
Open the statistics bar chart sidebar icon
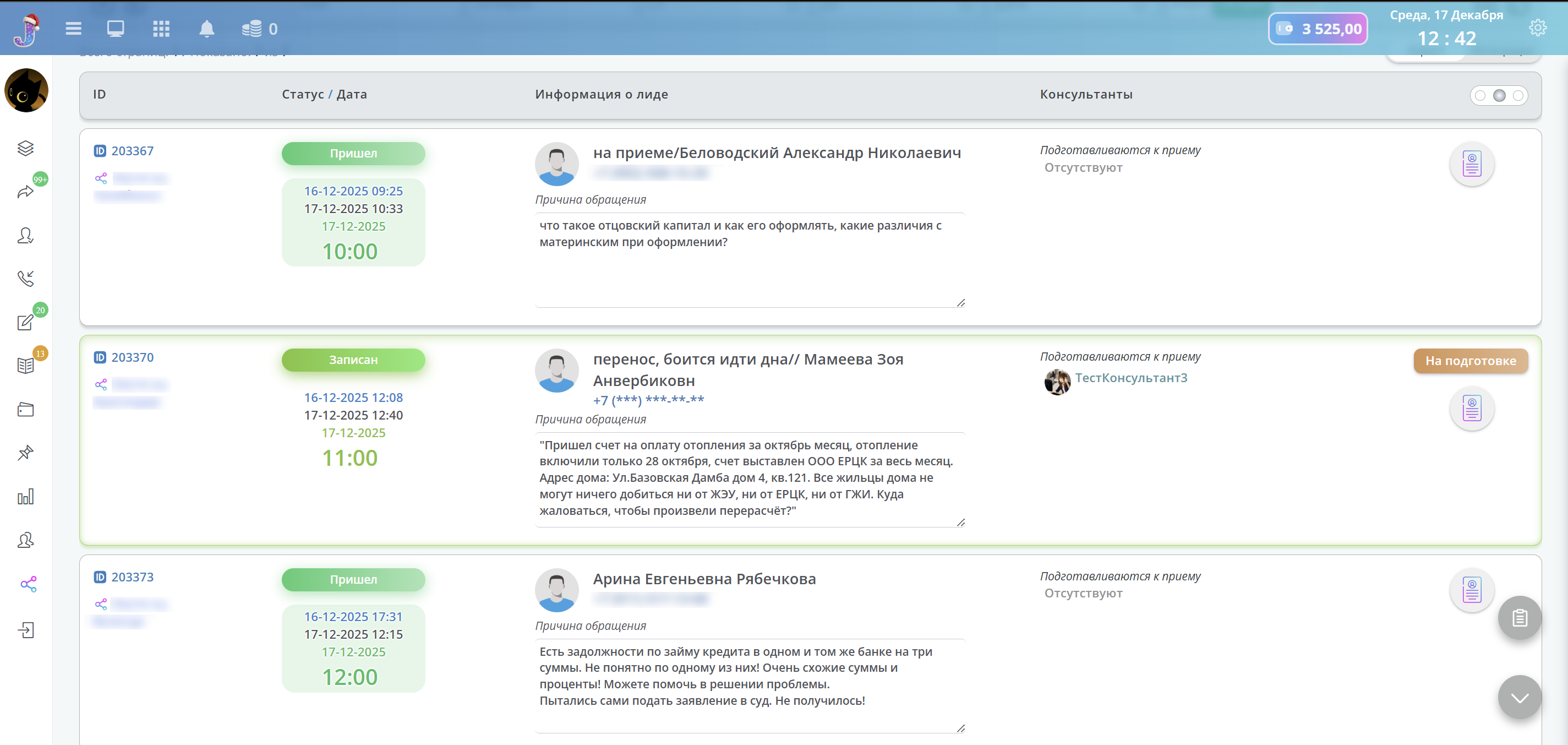coord(25,497)
